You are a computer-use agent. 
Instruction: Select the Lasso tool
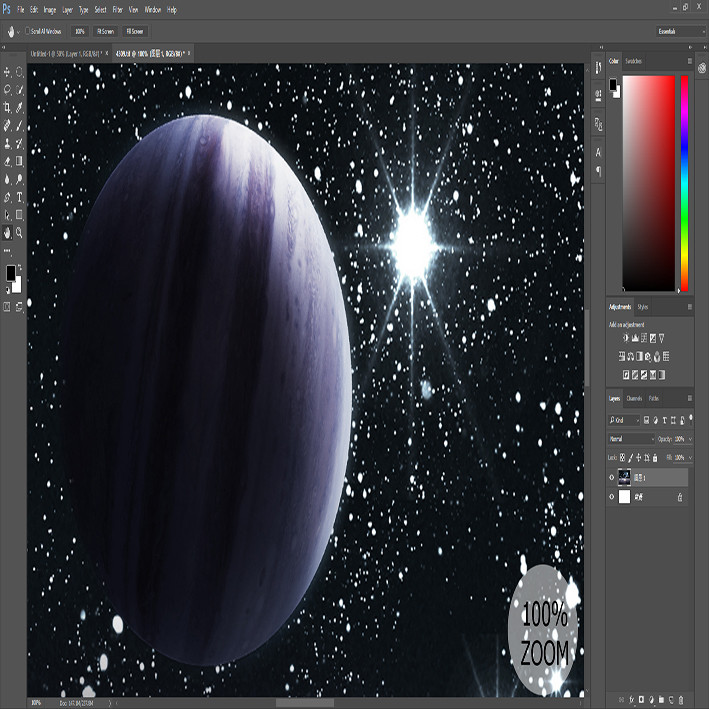point(7,90)
